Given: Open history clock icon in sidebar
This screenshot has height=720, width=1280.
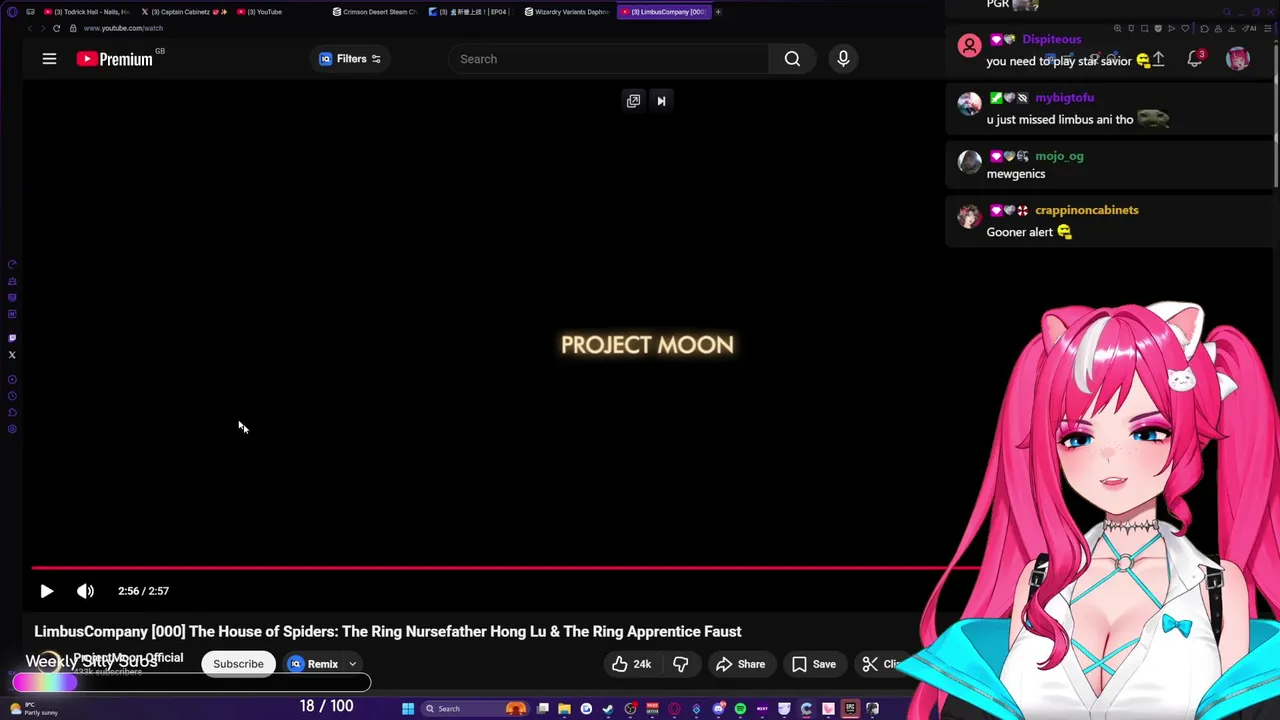Looking at the screenshot, I should [x=12, y=395].
